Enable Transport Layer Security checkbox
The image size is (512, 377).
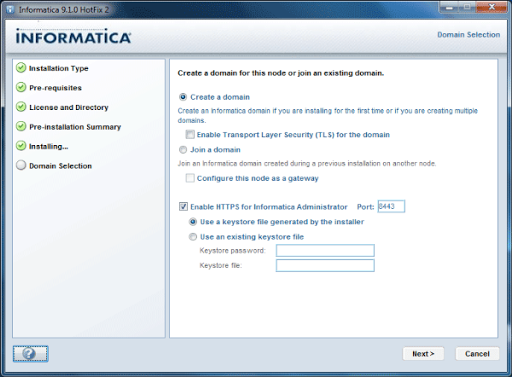pyautogui.click(x=190, y=135)
